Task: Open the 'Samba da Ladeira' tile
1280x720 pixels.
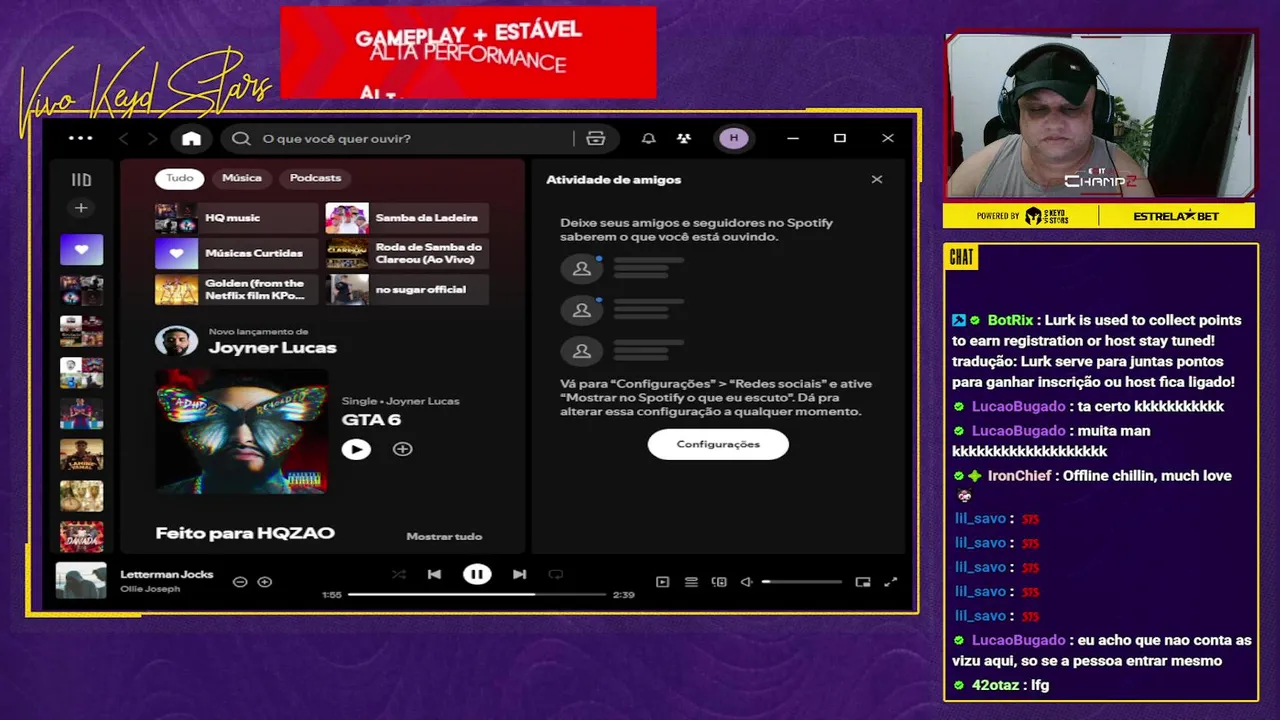Action: coord(407,218)
